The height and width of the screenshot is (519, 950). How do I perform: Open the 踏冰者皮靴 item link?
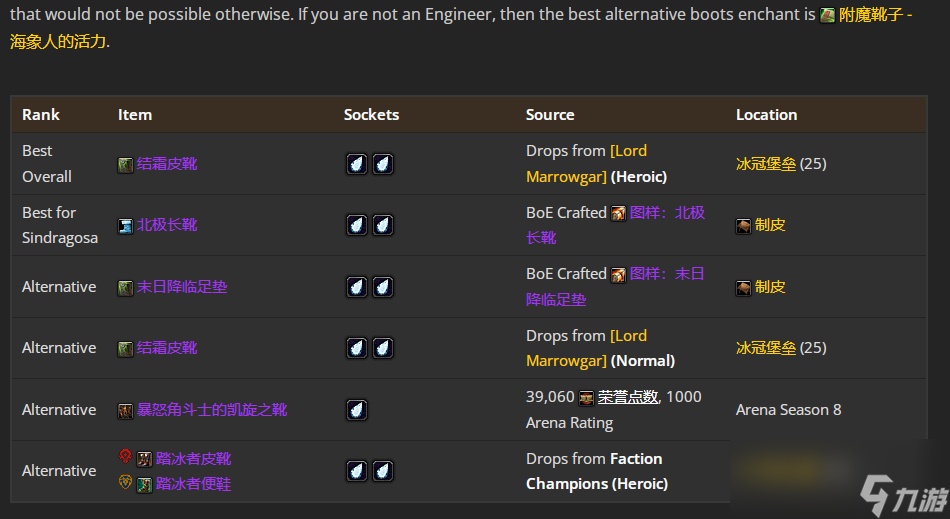[193, 458]
